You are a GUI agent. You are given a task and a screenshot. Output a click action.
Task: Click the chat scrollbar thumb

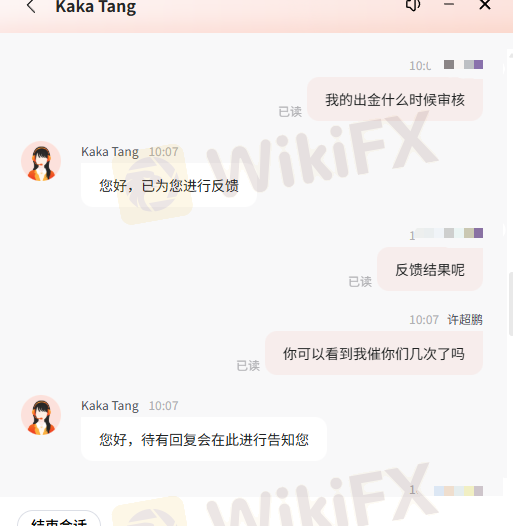point(511,304)
